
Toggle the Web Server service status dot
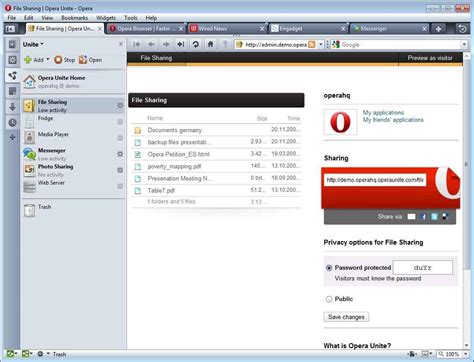[x=120, y=186]
